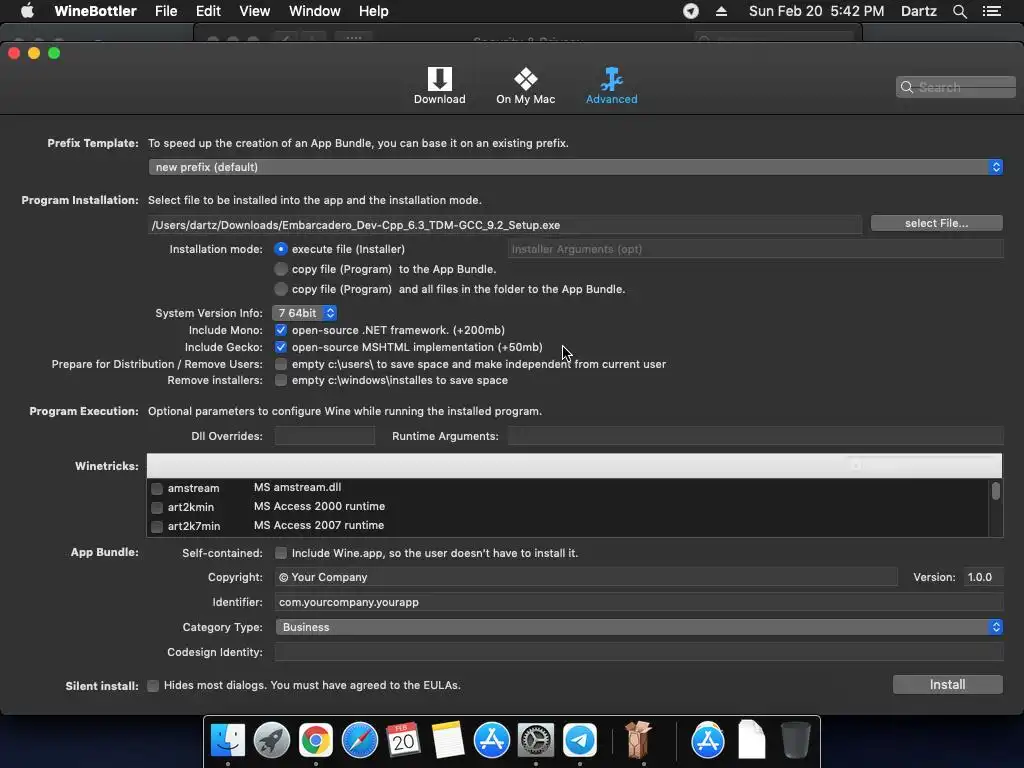Click the Copyright text field
Screen dimensions: 1024x768
(x=586, y=577)
